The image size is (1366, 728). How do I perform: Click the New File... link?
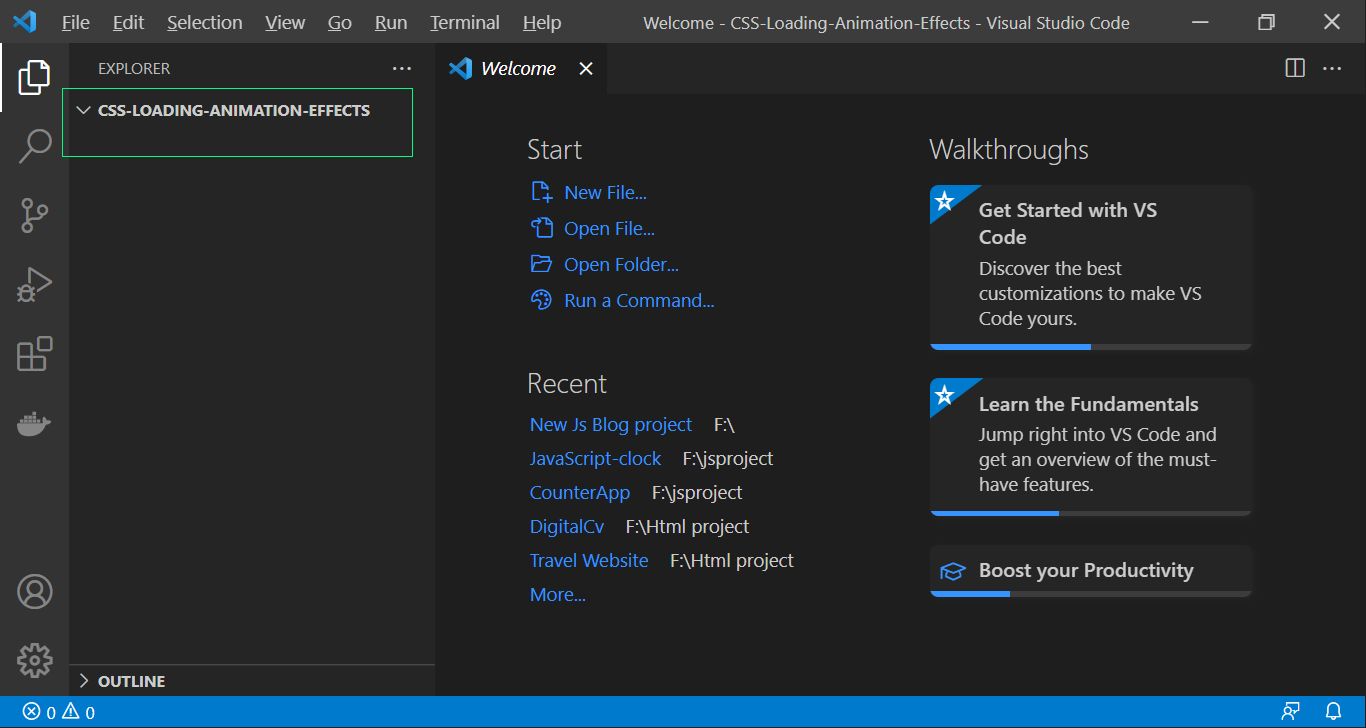click(605, 192)
